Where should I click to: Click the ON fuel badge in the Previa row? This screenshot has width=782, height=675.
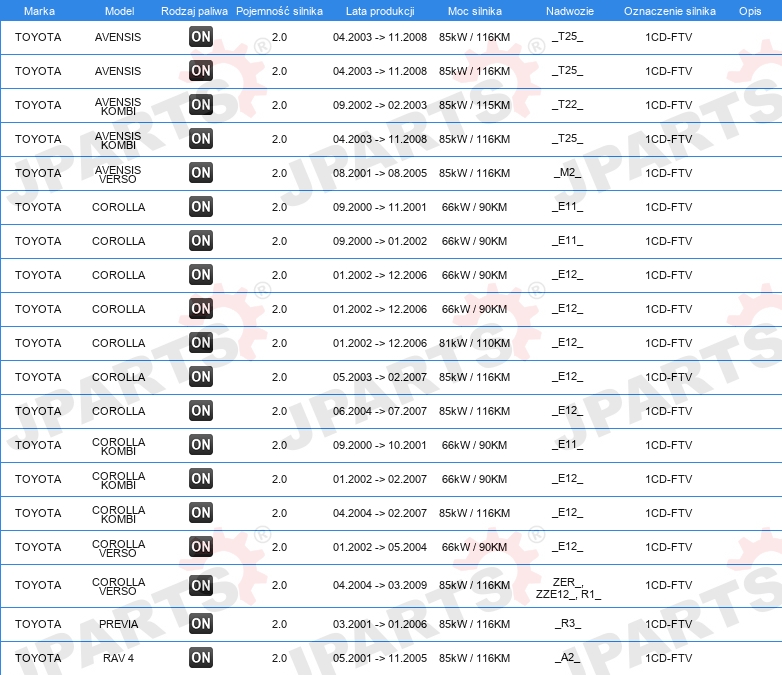pos(201,624)
